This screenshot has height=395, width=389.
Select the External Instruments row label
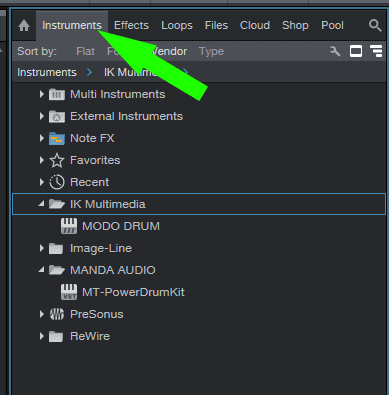126,116
